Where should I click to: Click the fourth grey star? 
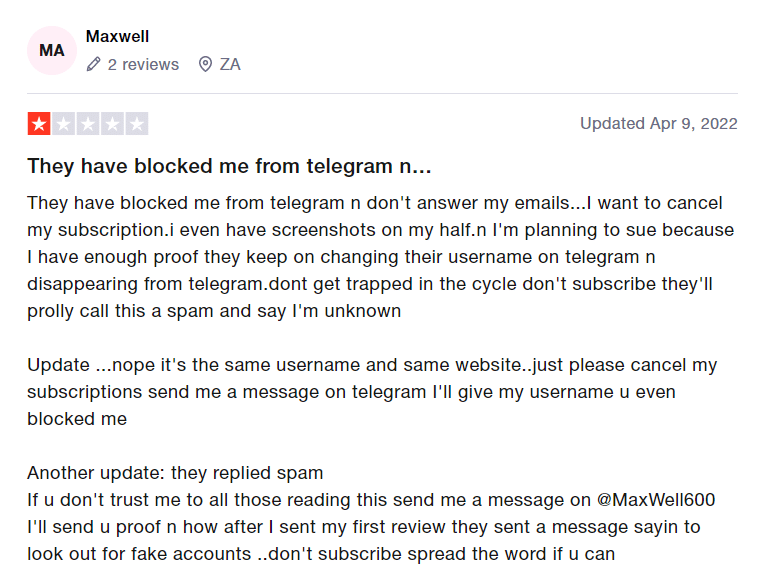112,124
